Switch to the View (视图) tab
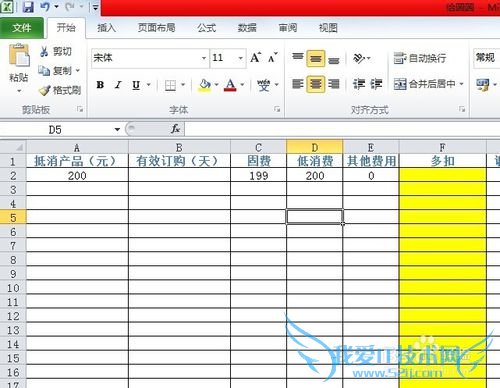The width and height of the screenshot is (500, 388). click(x=328, y=28)
